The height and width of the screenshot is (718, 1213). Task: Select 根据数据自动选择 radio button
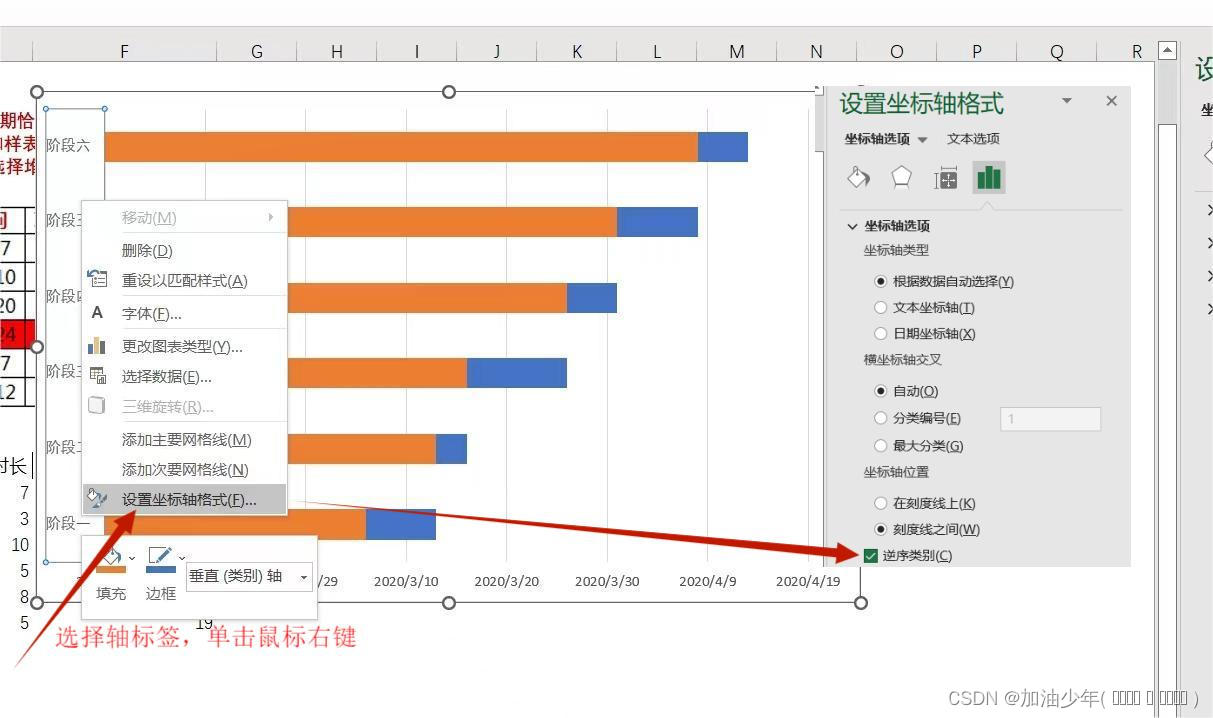(x=880, y=282)
